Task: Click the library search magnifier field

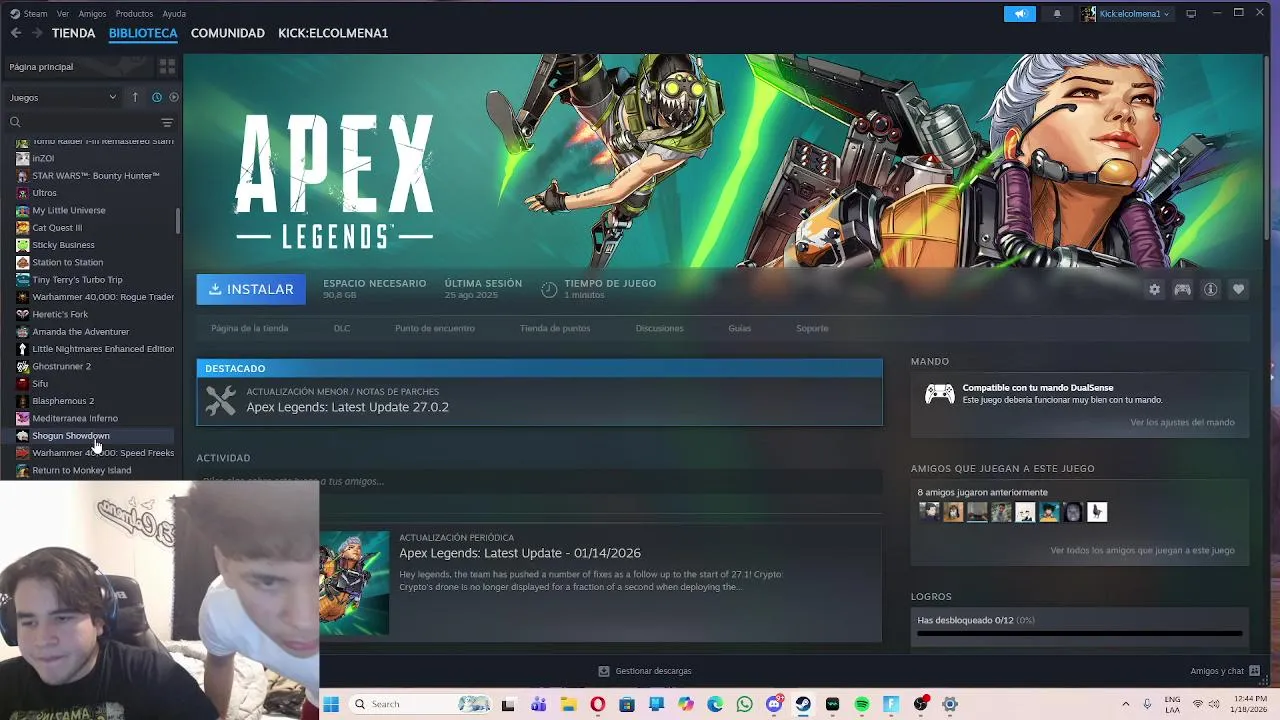Action: [80, 122]
